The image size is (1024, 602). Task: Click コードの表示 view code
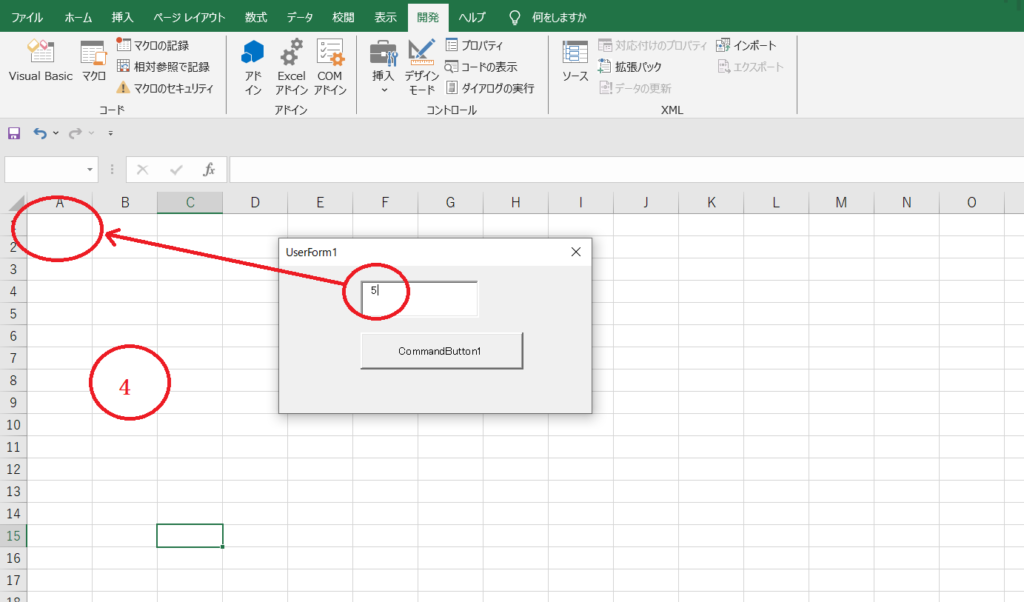coord(481,67)
